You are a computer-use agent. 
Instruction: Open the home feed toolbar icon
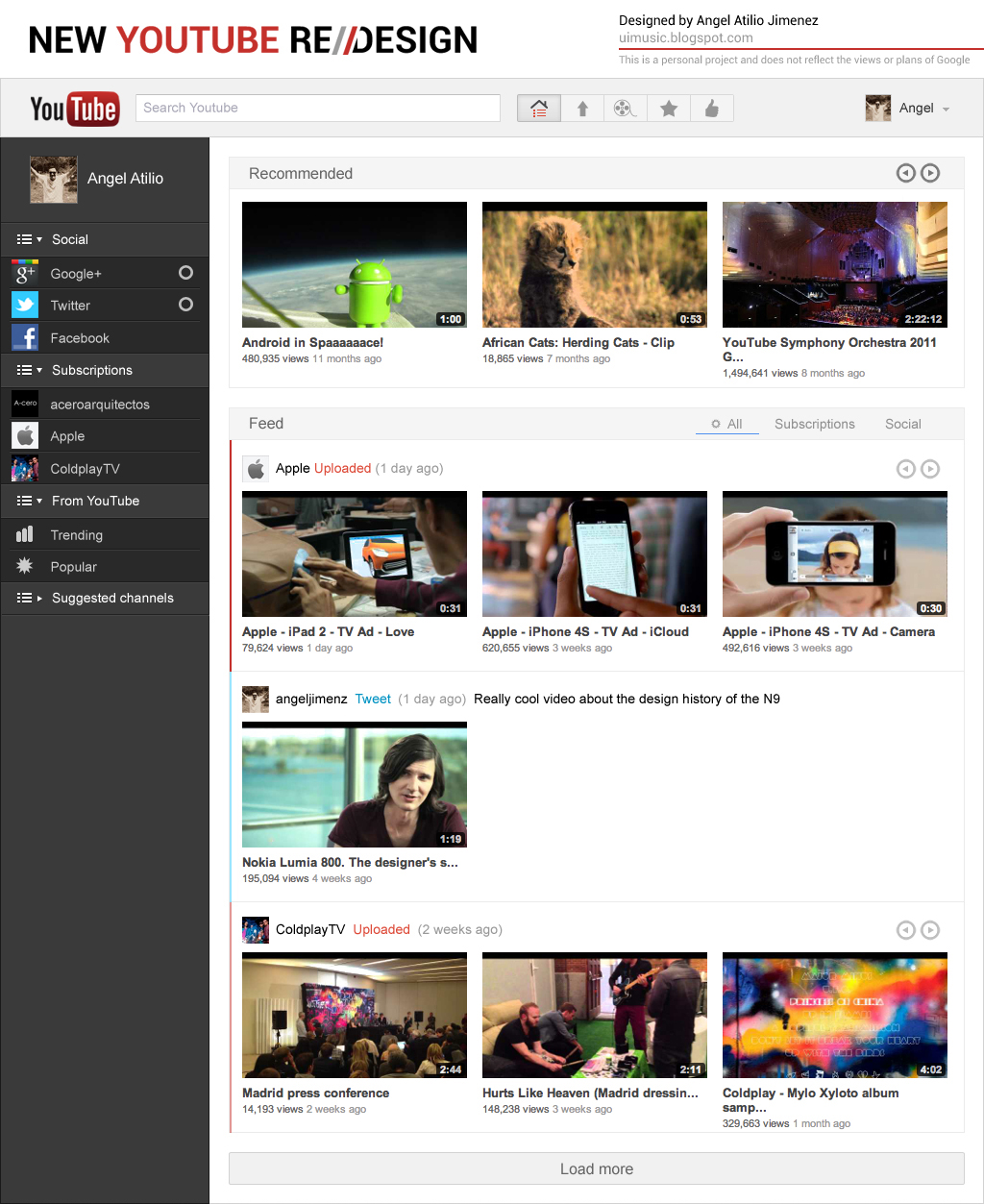539,109
